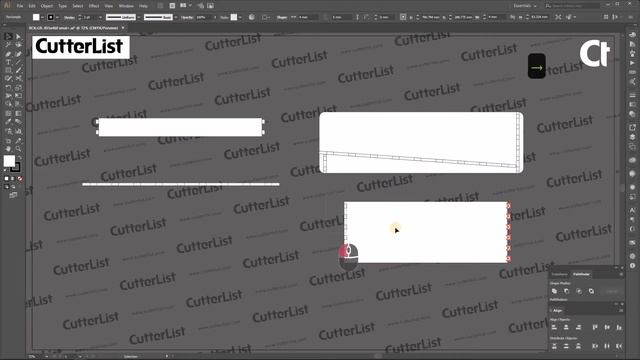Close the open document tab
The height and width of the screenshot is (360, 640).
coord(123,28)
